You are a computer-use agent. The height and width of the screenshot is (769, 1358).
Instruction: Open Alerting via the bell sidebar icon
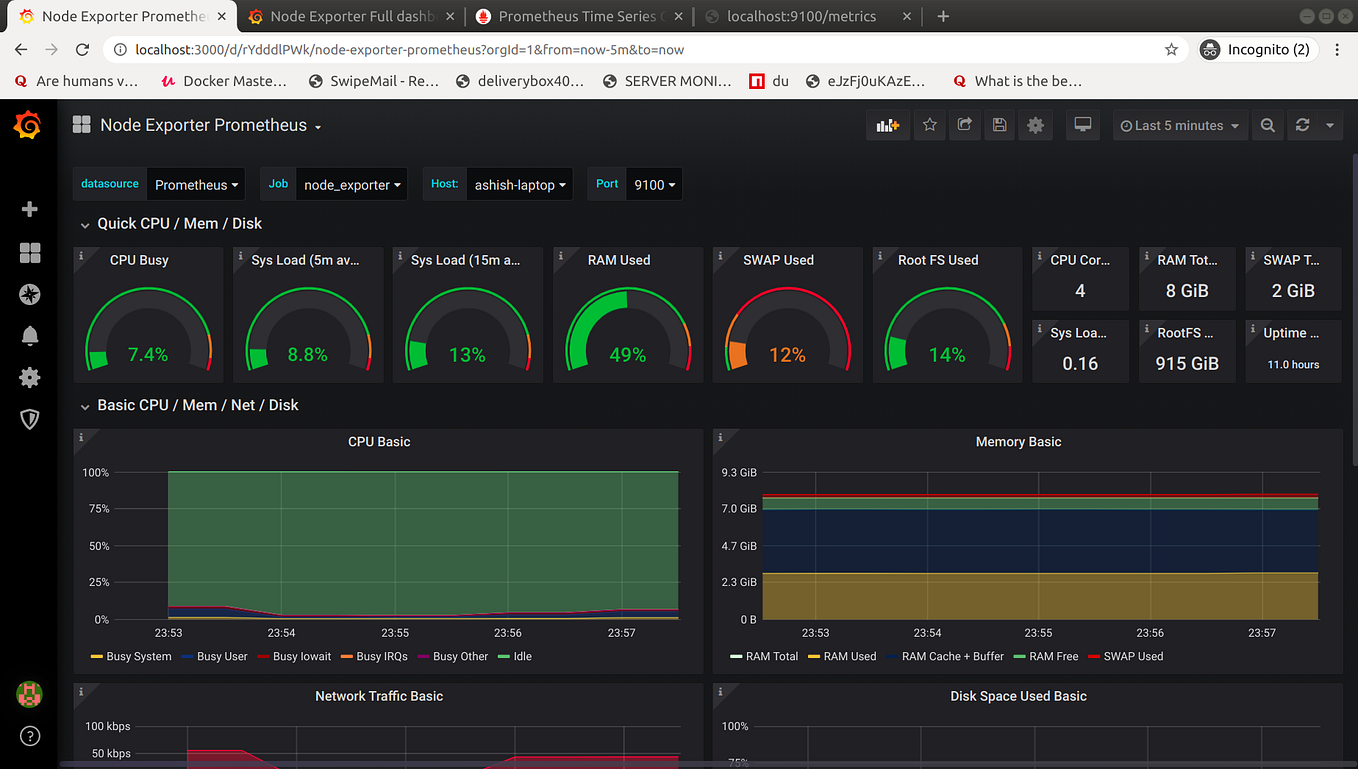[29, 335]
